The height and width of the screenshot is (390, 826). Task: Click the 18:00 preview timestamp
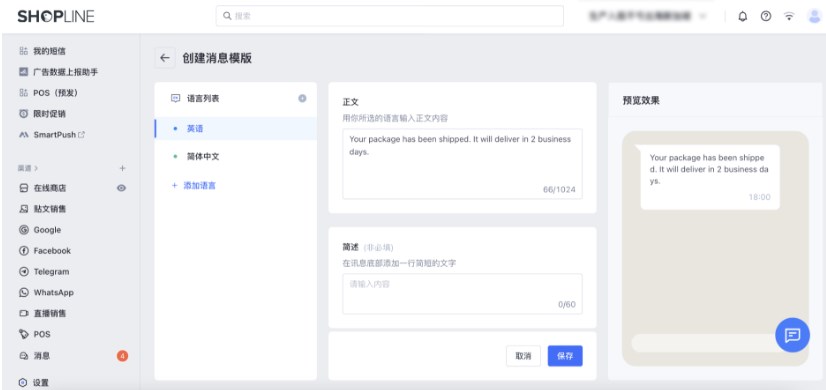[760, 197]
